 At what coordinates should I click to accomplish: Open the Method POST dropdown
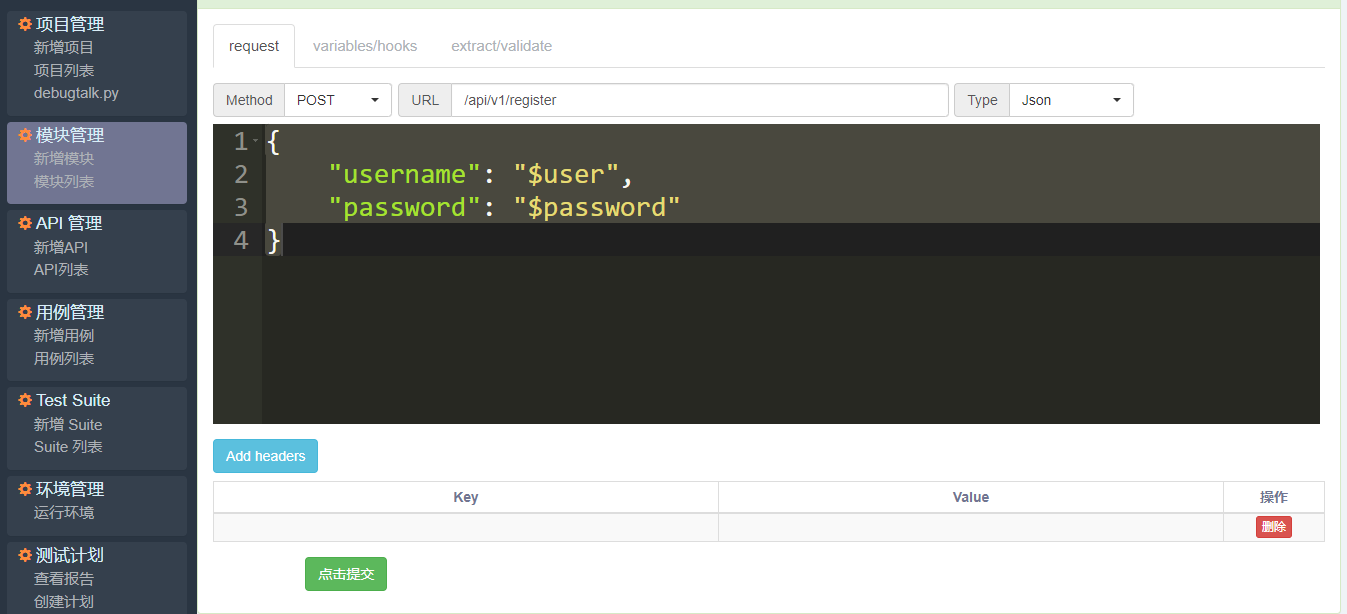click(338, 100)
